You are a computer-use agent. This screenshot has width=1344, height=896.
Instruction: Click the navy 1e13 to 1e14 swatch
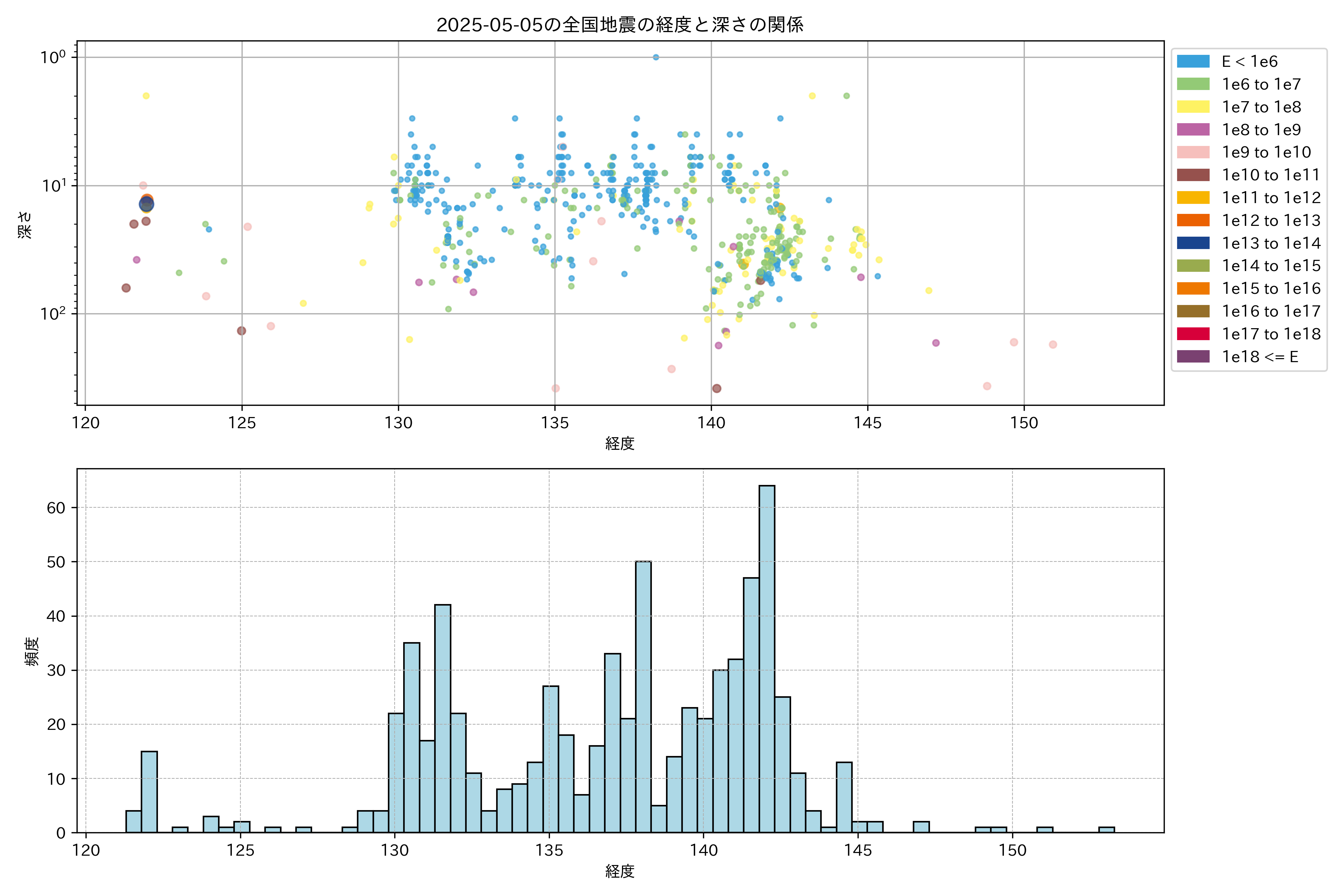pyautogui.click(x=1193, y=243)
